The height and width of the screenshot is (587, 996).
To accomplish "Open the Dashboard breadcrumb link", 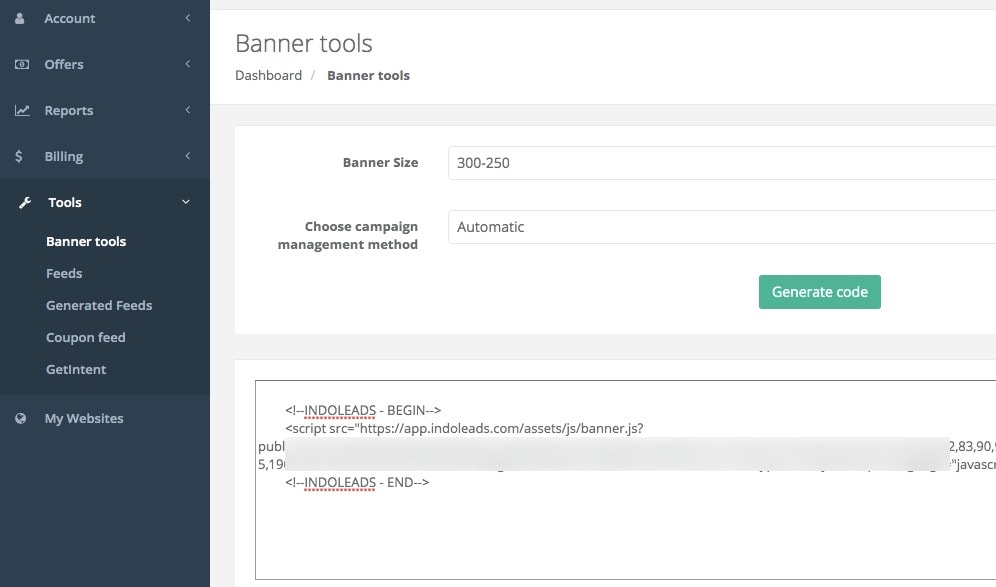I will tap(268, 75).
